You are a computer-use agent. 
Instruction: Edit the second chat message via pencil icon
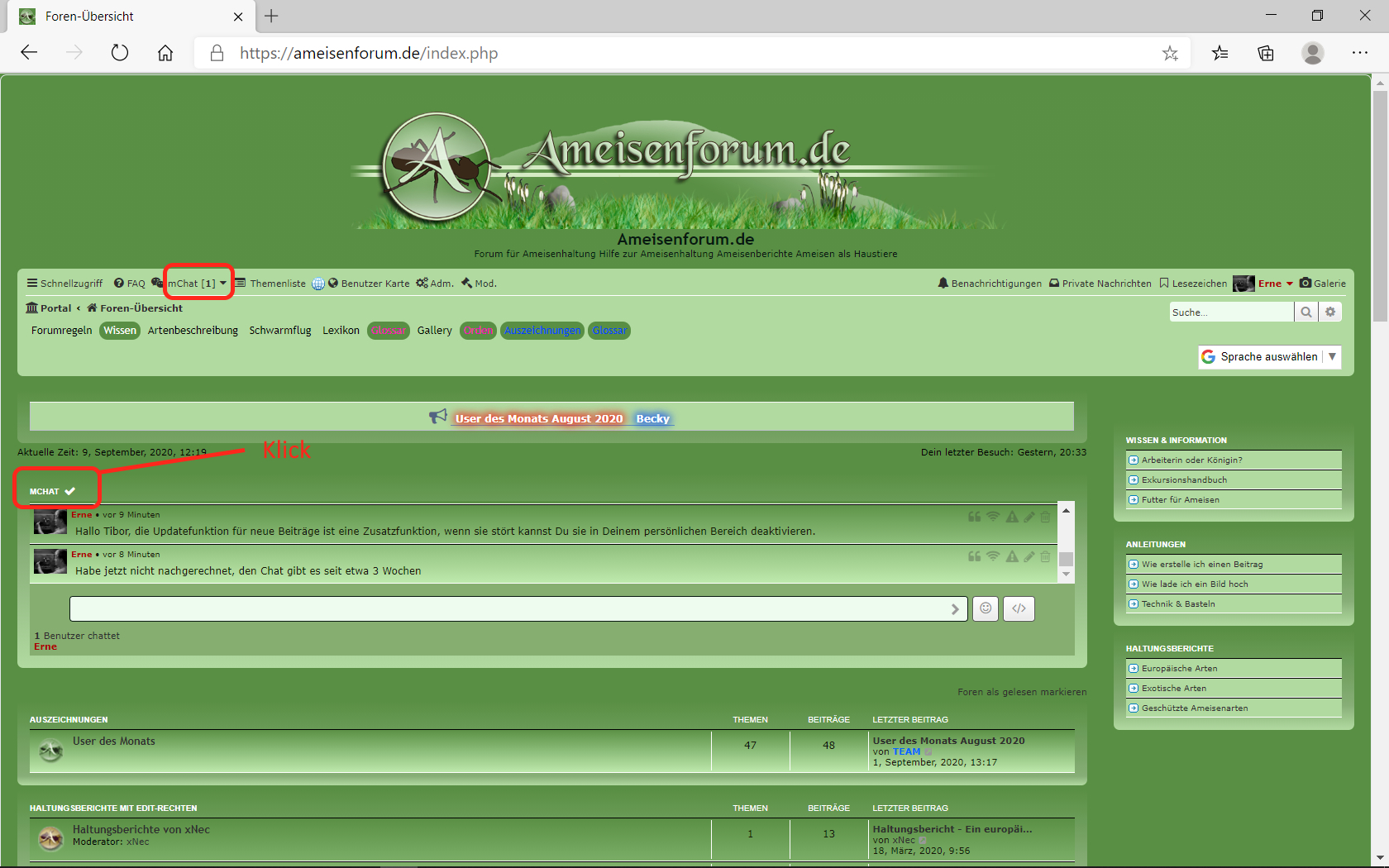[1029, 556]
